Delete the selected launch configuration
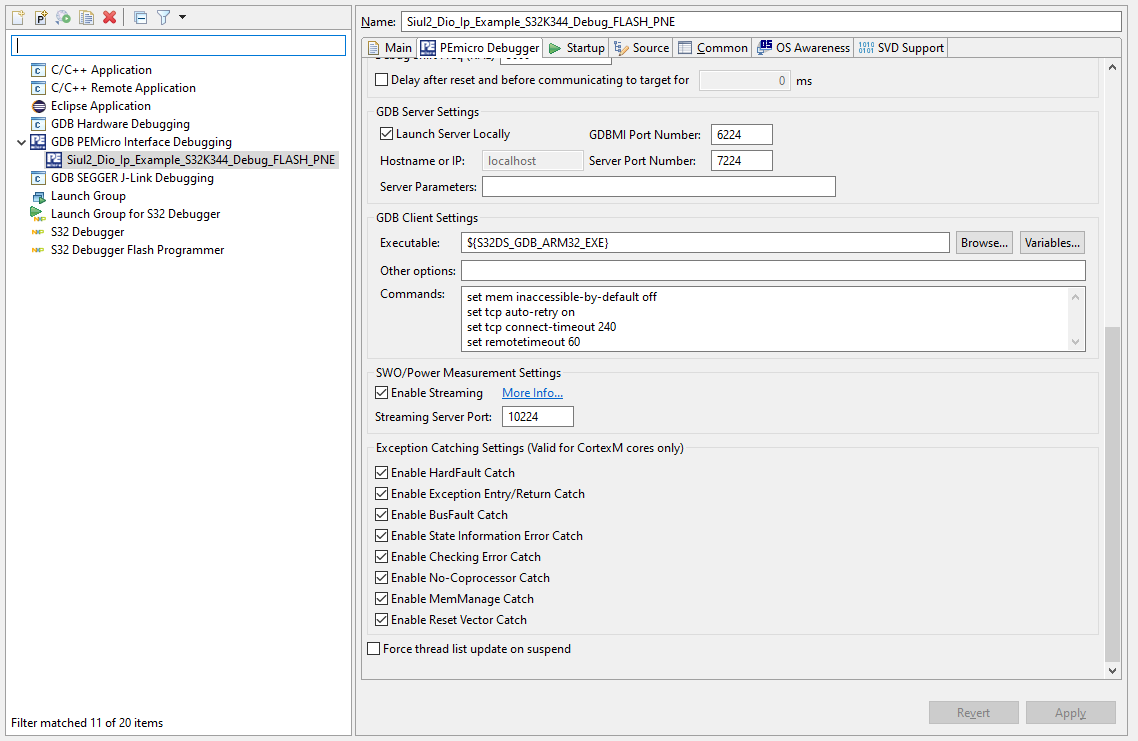 [108, 17]
